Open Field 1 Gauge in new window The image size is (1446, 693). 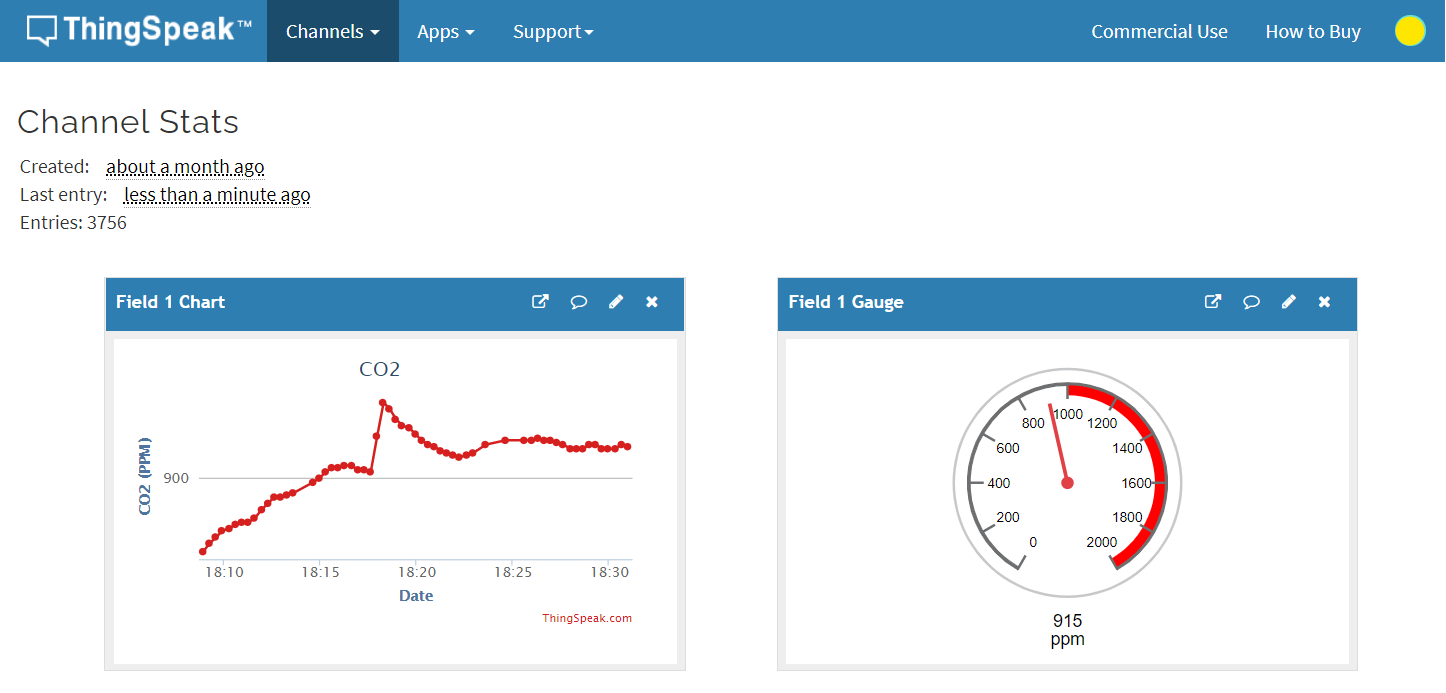point(1213,301)
